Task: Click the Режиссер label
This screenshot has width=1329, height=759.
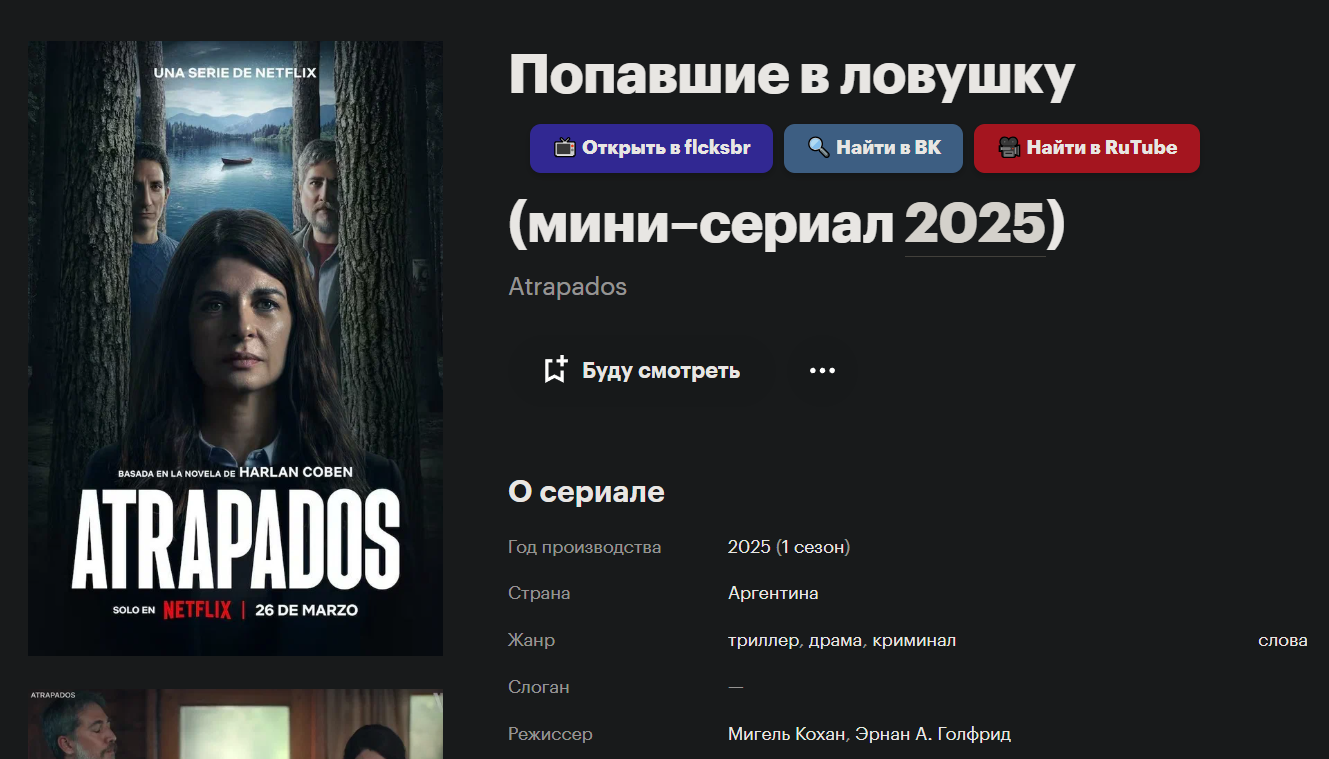Action: click(550, 734)
